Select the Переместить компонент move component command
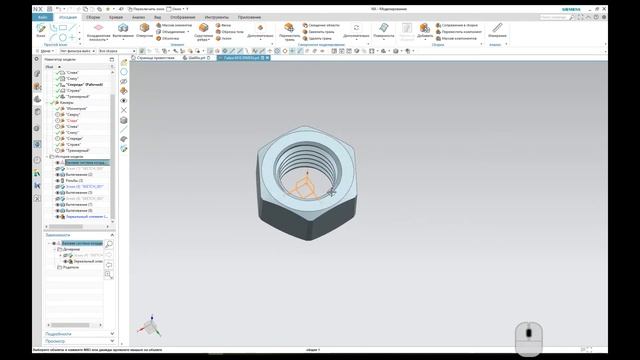Screen dimensions: 640x360 tap(459, 32)
